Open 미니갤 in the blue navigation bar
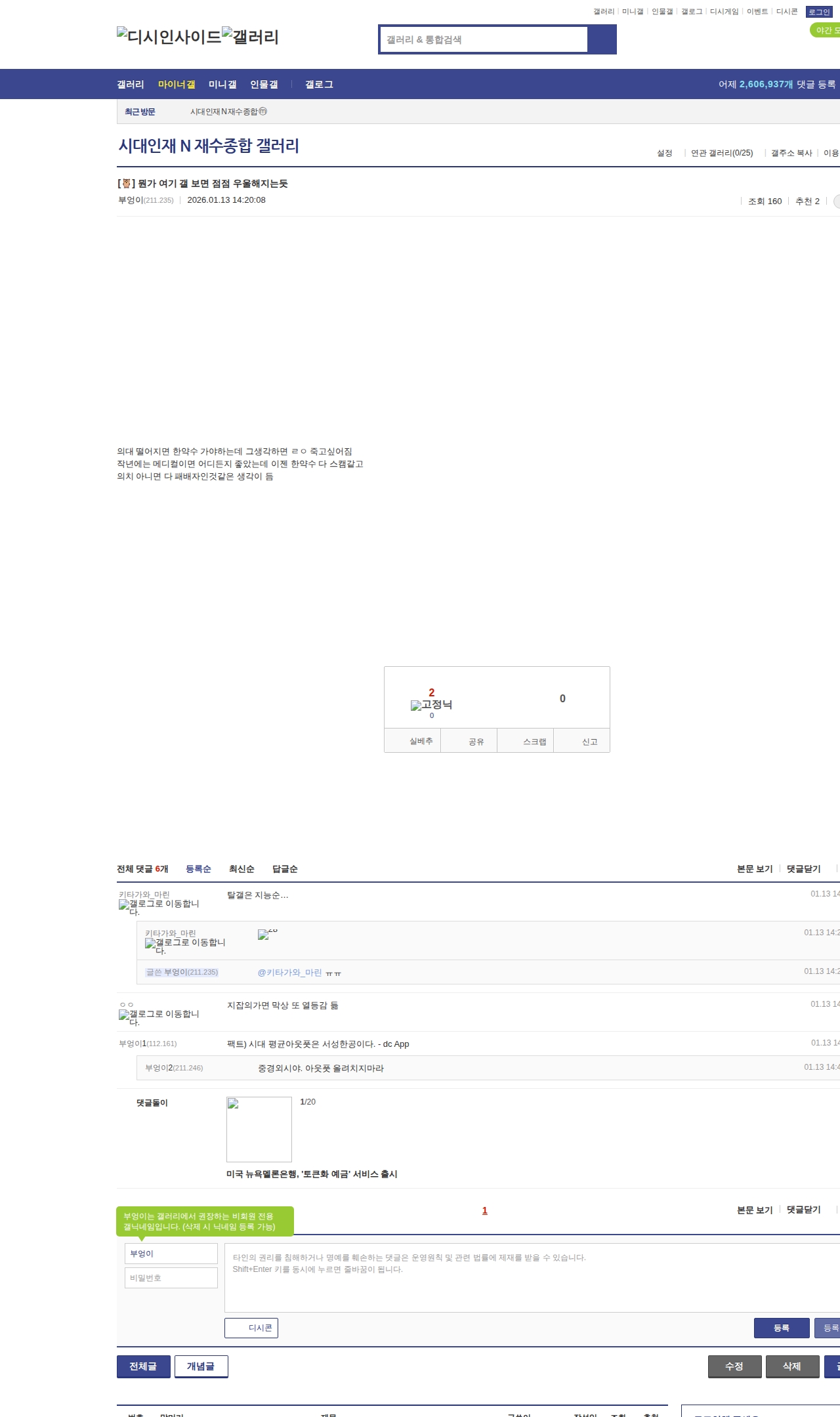Image resolution: width=840 pixels, height=1417 pixels. (222, 85)
